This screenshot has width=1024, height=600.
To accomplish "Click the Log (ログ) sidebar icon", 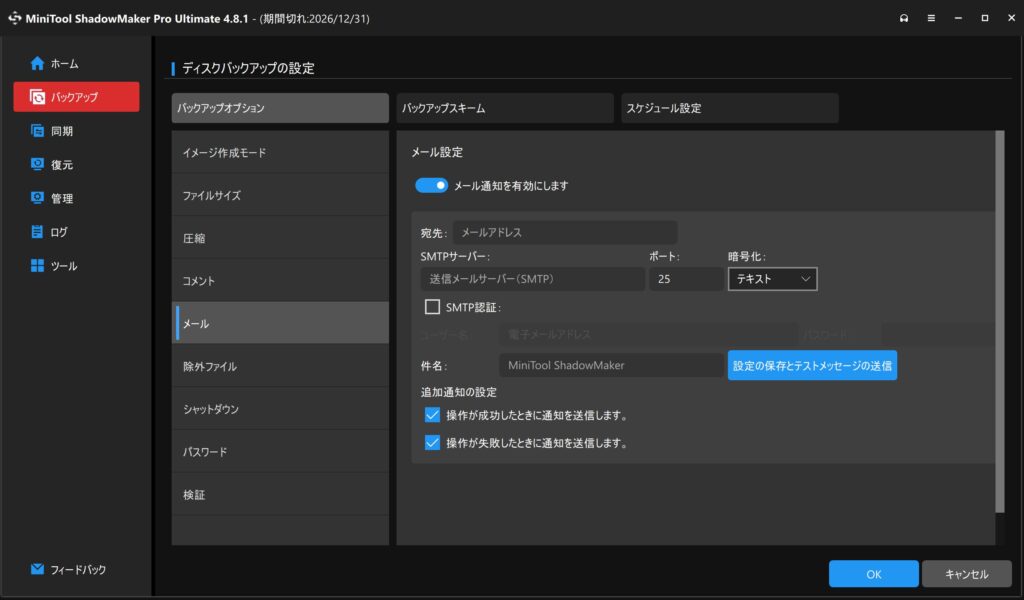I will [x=37, y=232].
